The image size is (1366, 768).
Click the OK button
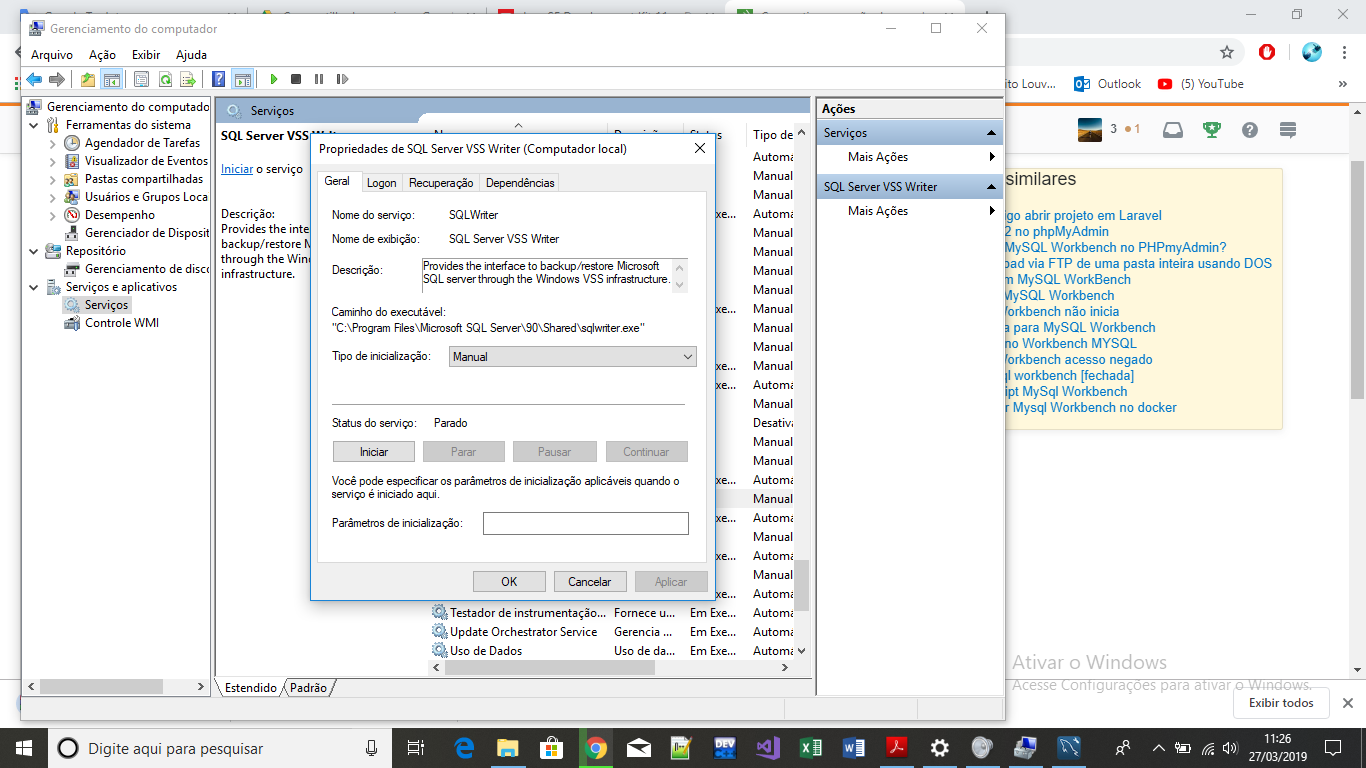[x=509, y=582]
